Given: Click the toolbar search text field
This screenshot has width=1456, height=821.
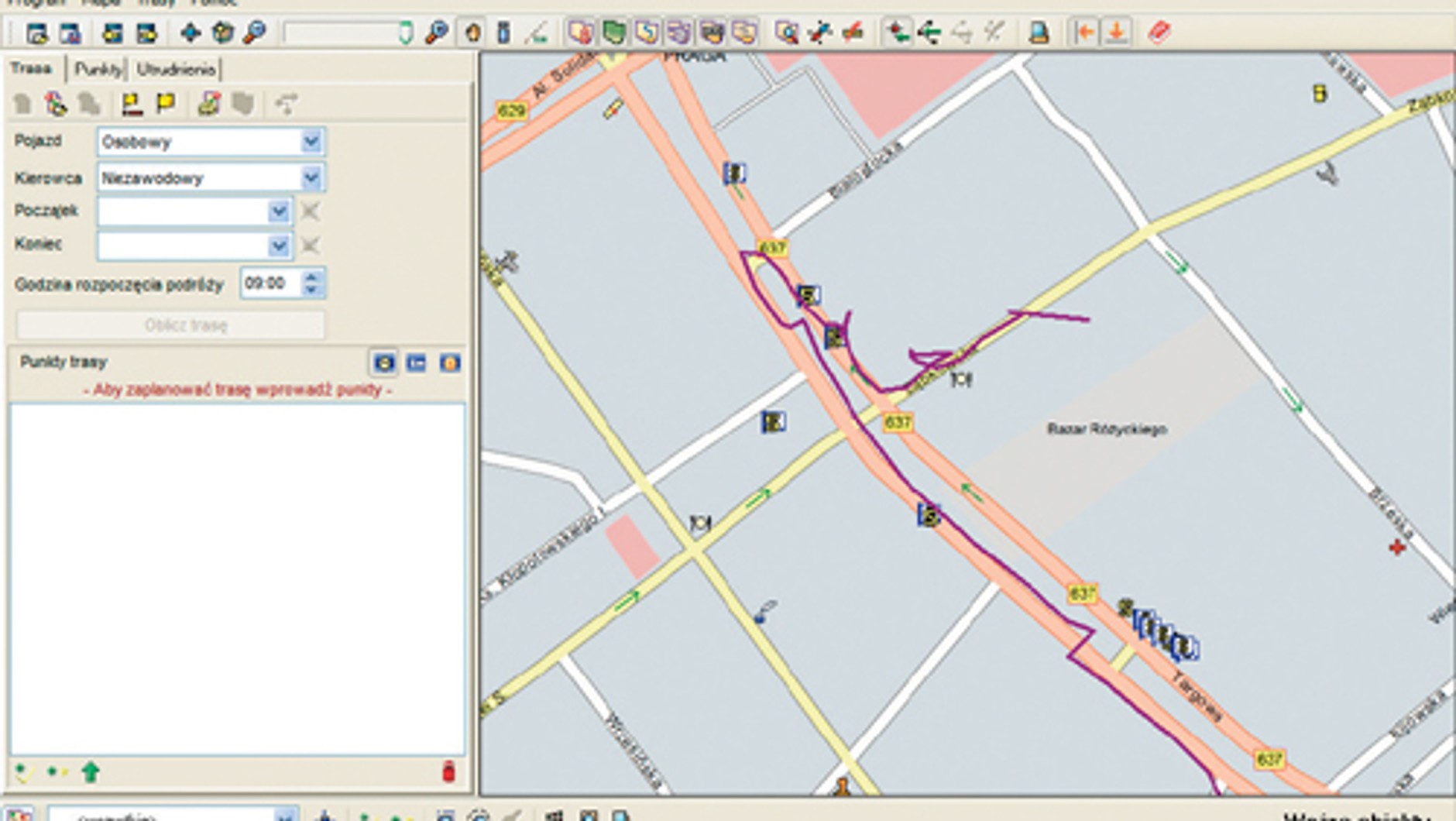Looking at the screenshot, I should point(341,33).
